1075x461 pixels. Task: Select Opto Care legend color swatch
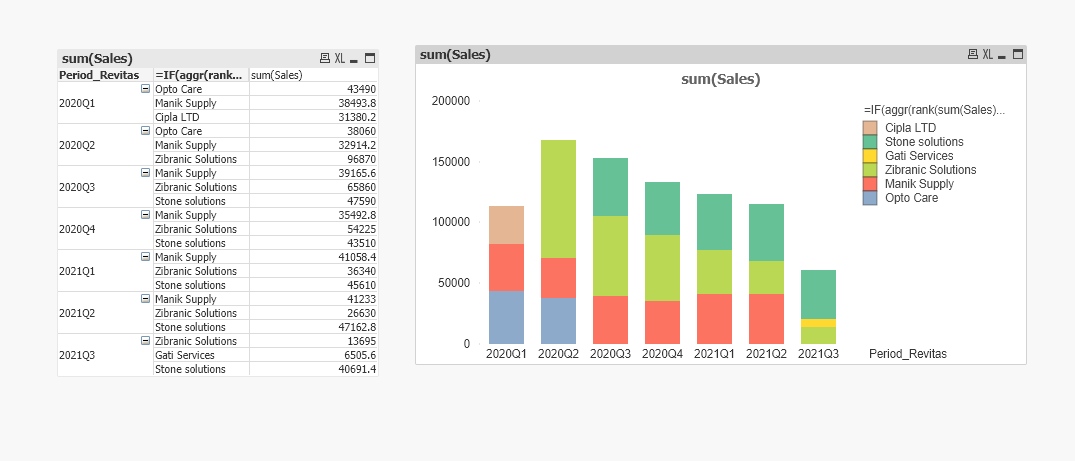[870, 198]
